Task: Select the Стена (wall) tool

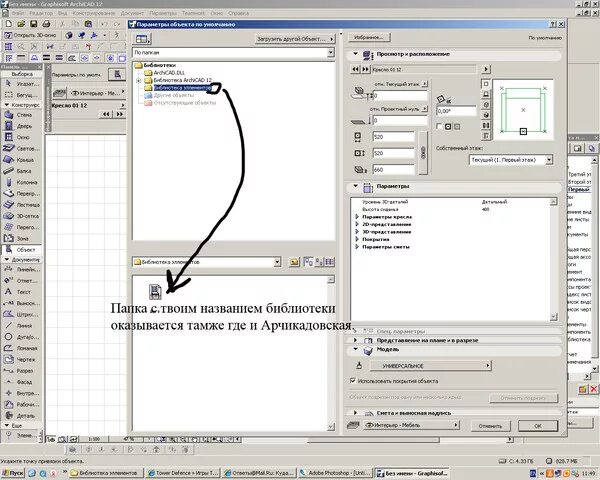Action: tap(22, 115)
